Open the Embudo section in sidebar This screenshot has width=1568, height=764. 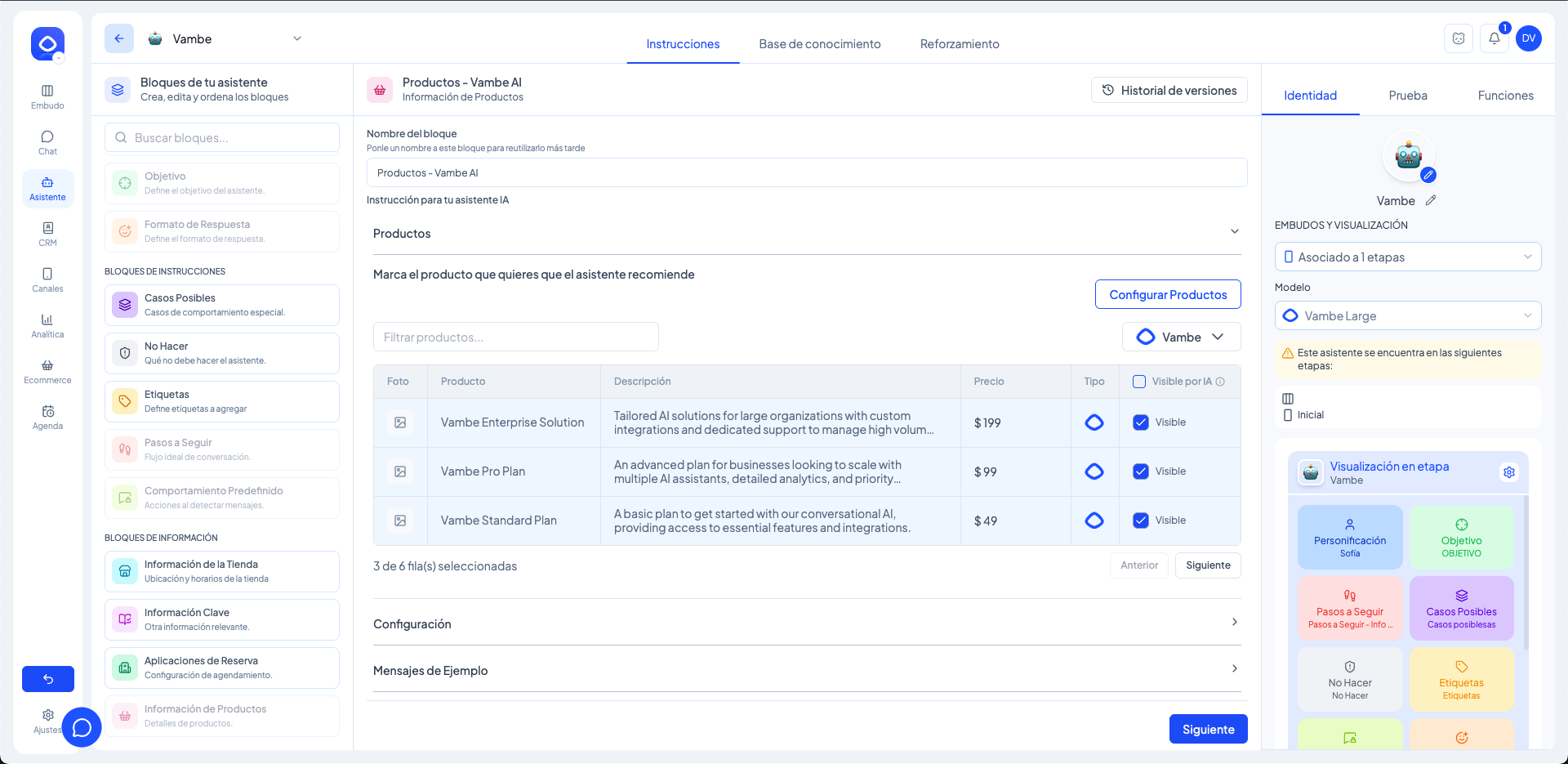(47, 96)
